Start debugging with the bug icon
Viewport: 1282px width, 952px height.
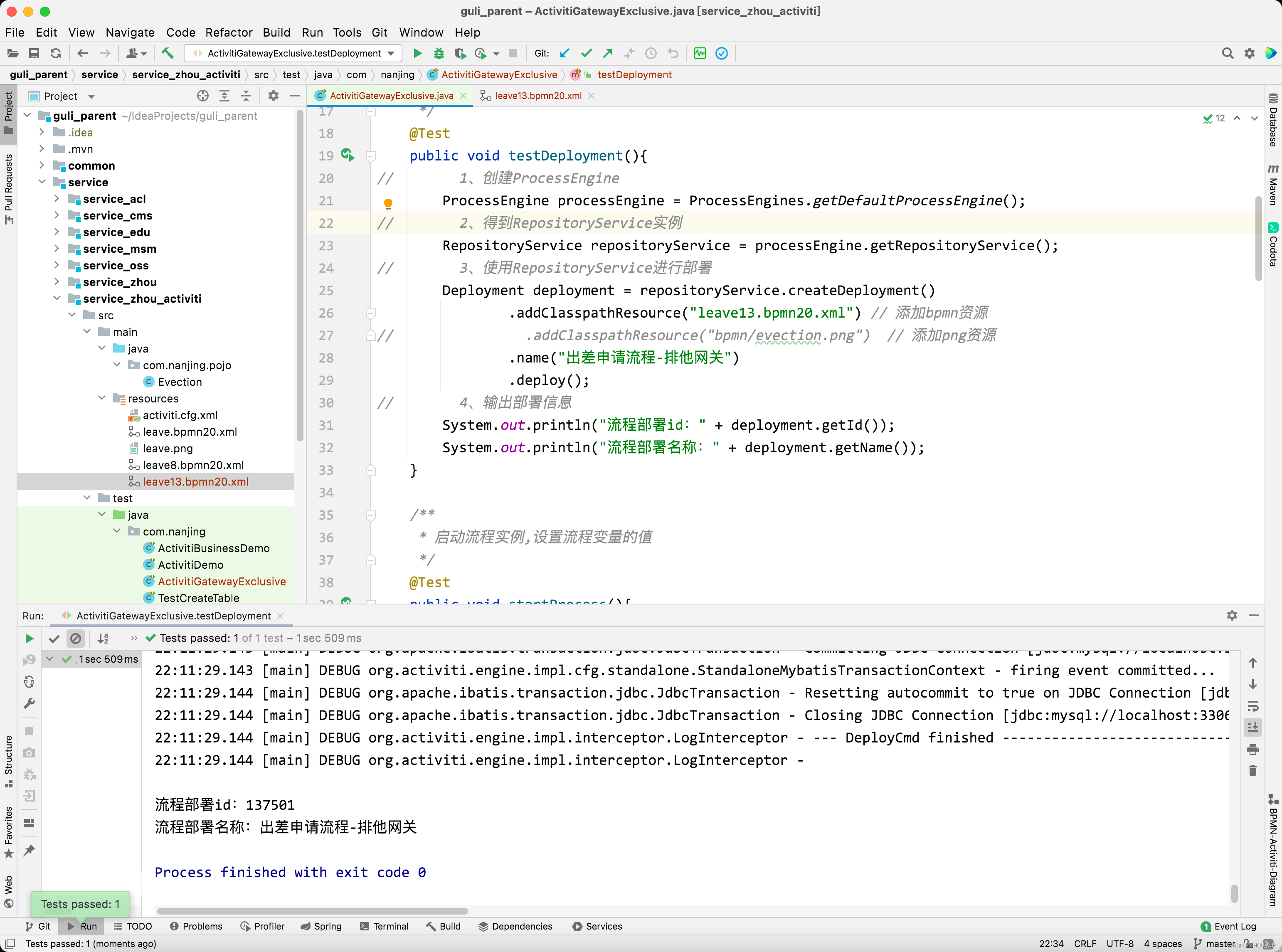click(439, 54)
